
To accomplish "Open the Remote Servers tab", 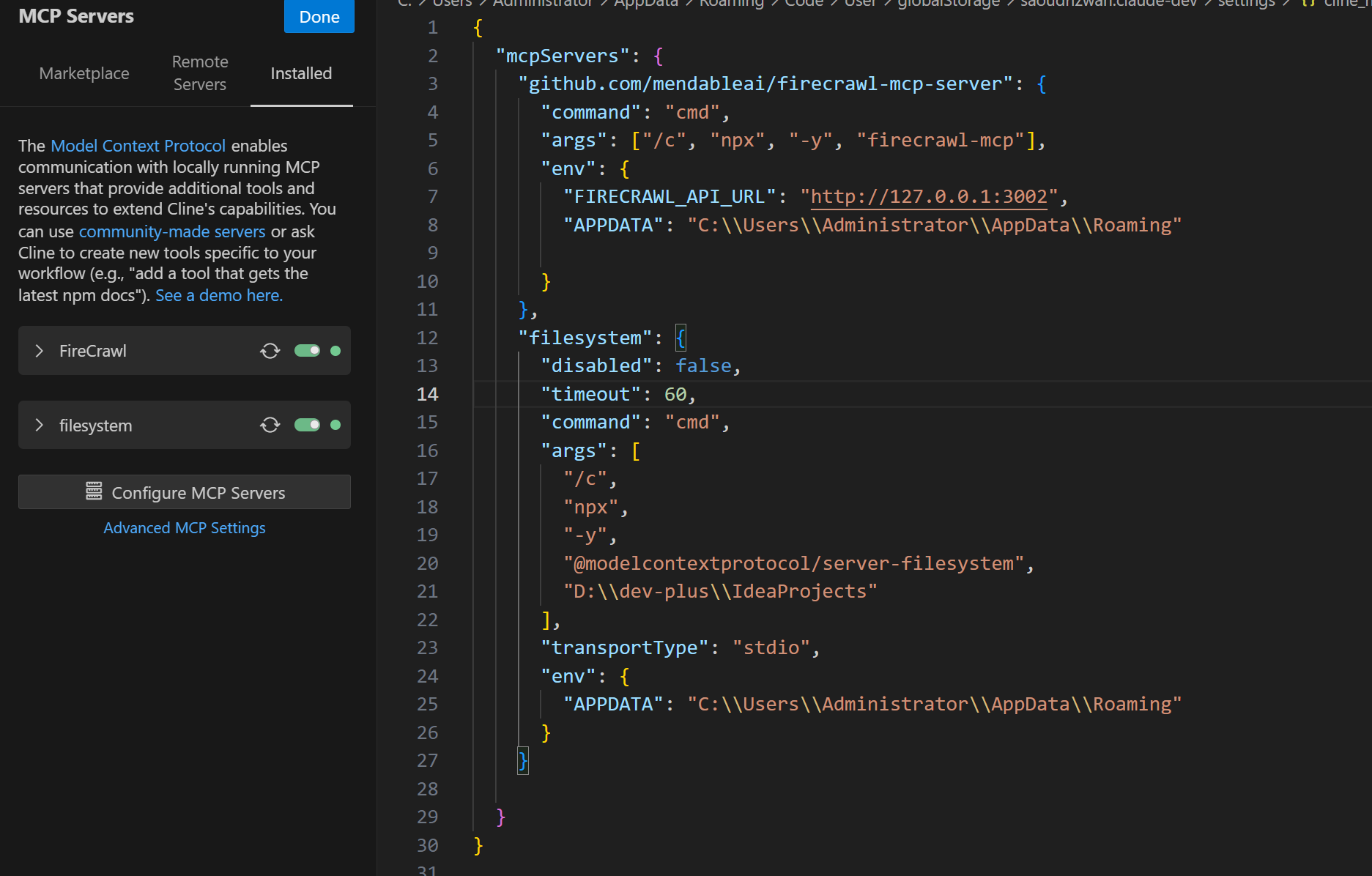I will [x=200, y=73].
